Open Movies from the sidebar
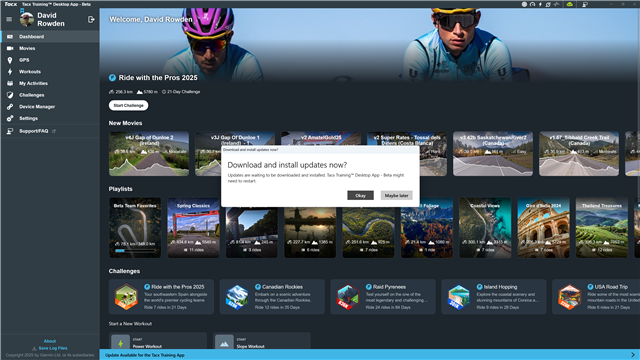640x360 pixels. point(27,48)
